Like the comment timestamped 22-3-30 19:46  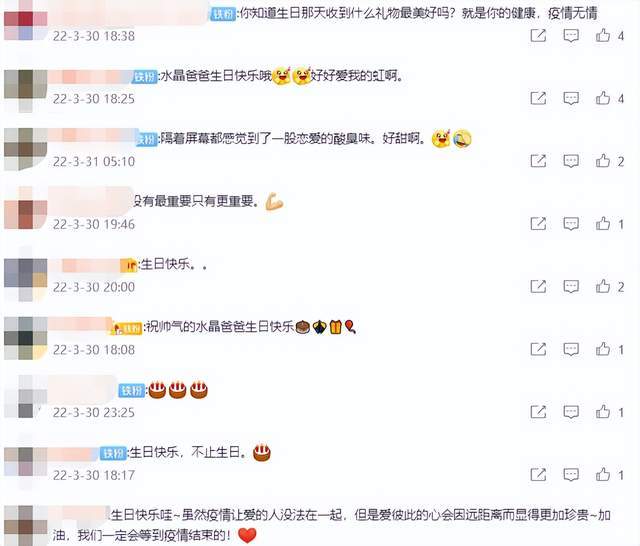point(602,224)
